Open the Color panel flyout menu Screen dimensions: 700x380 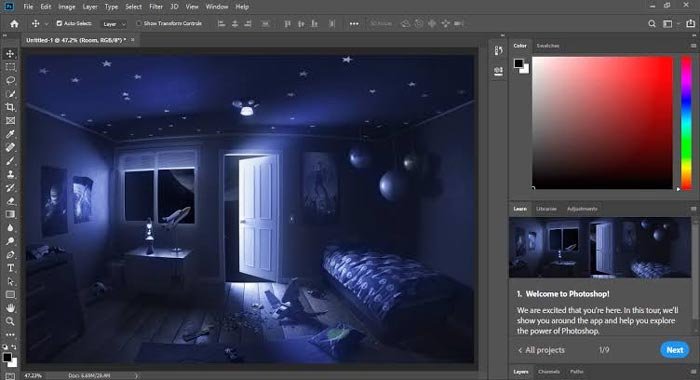coord(693,46)
